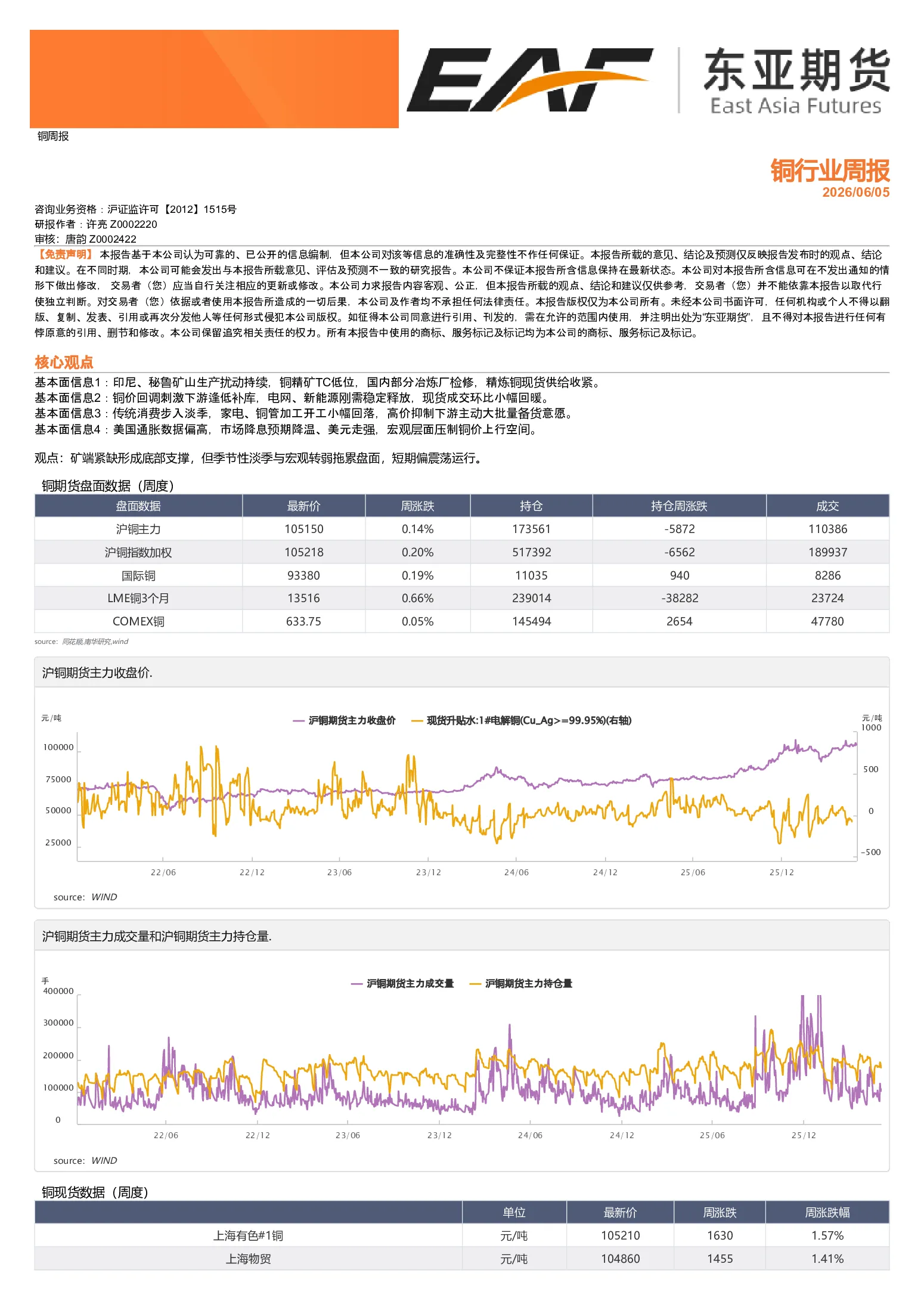Viewport: 924px width, 1295px height.
Task: Click the reviewer line 唐韵 Z0002422
Action: click(85, 239)
